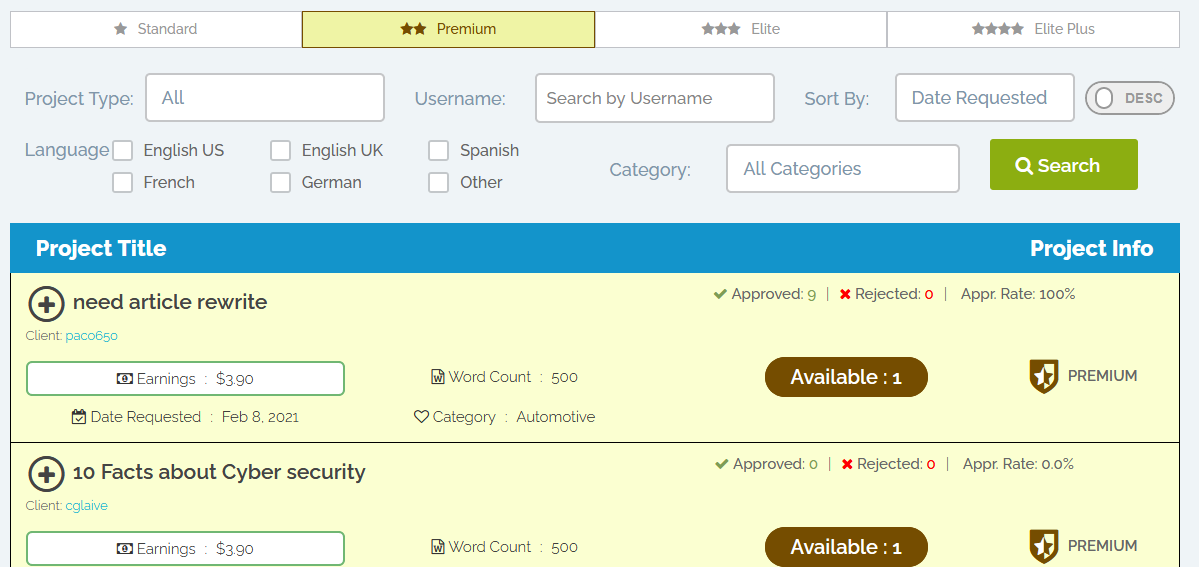Click the Project Info column header
Image resolution: width=1199 pixels, height=567 pixels.
[x=1091, y=248]
